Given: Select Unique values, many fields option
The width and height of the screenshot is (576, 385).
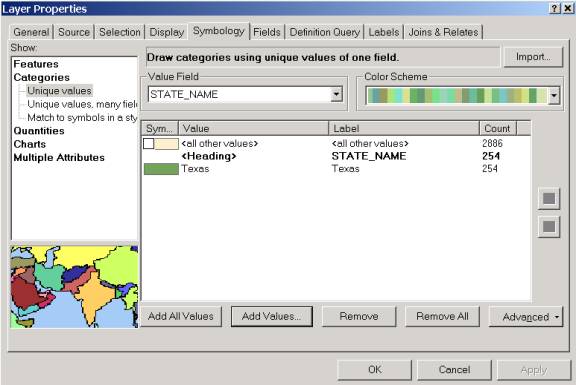Looking at the screenshot, I should tap(82, 104).
